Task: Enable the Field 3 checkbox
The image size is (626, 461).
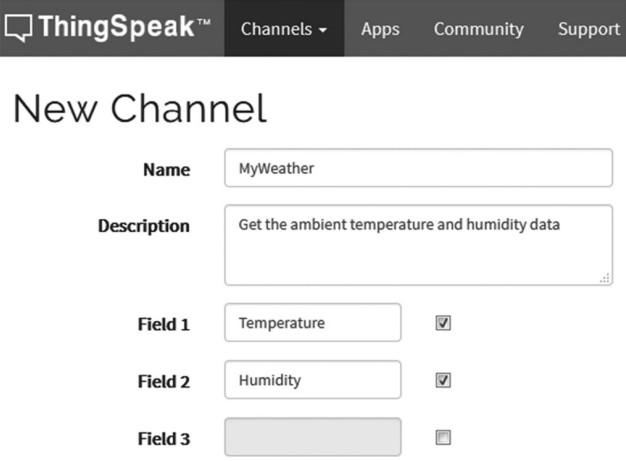Action: 444,437
